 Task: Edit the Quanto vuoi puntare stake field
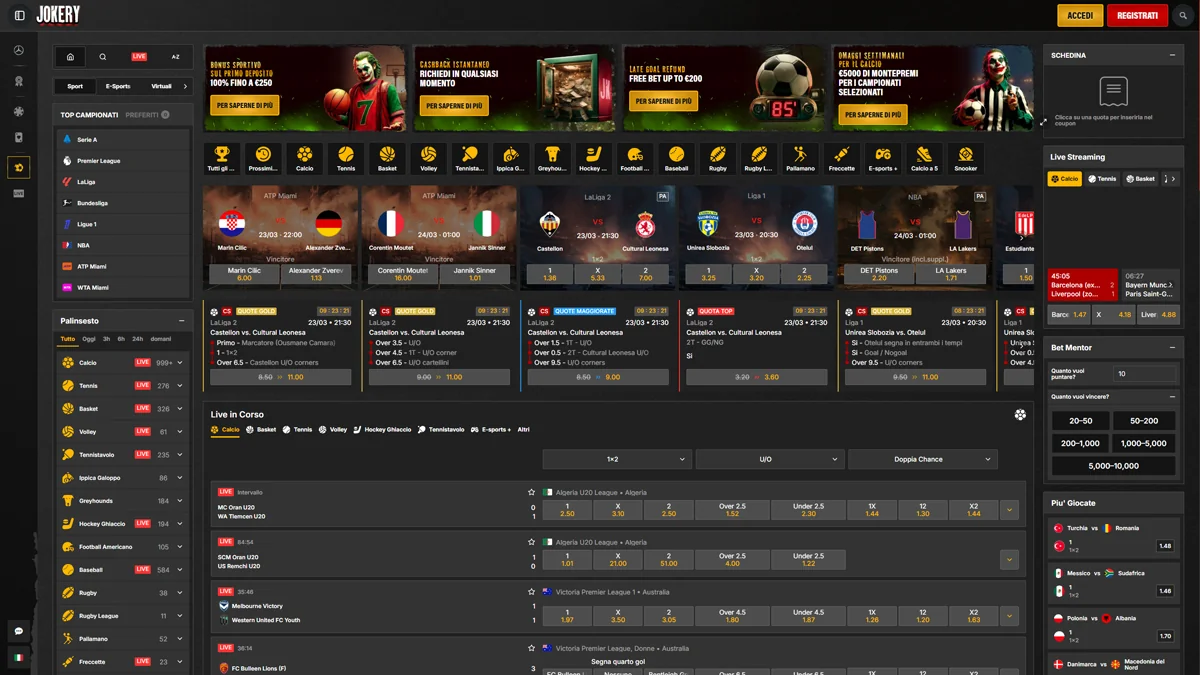(1144, 373)
